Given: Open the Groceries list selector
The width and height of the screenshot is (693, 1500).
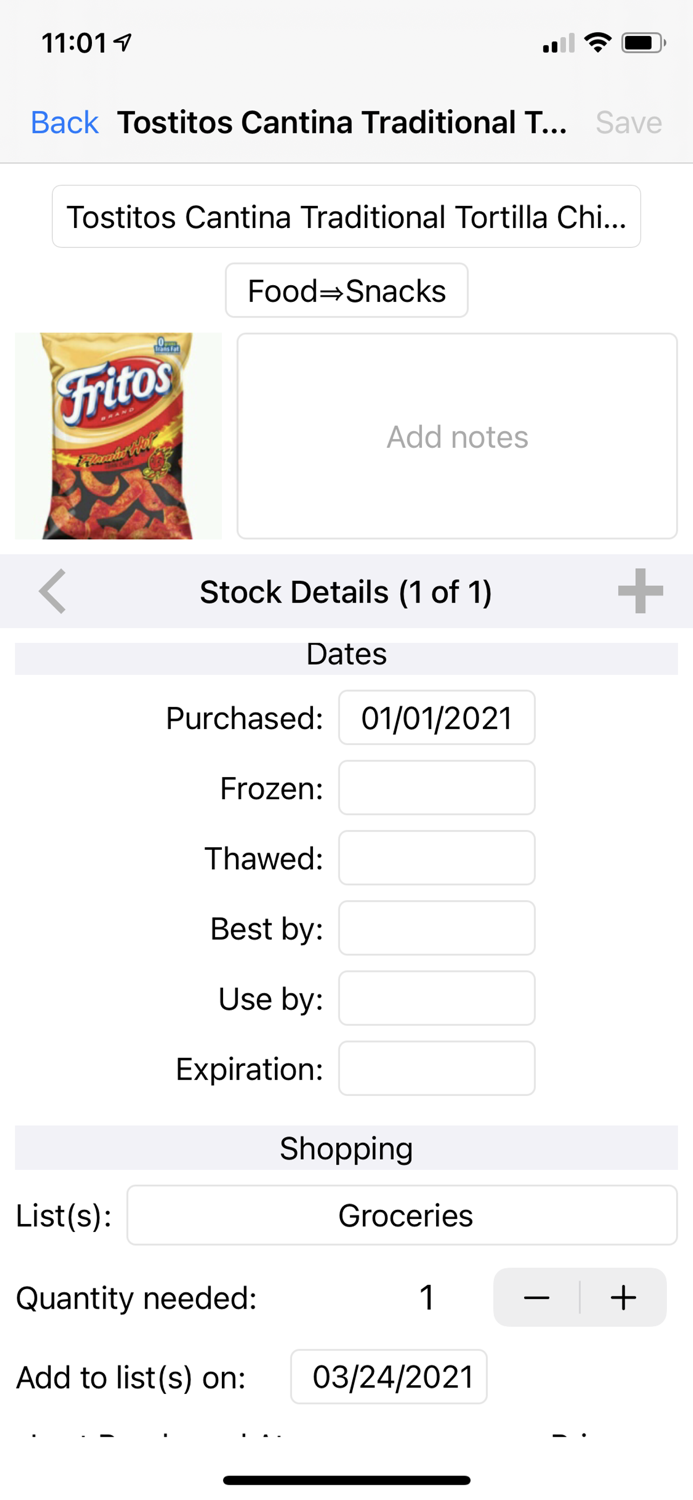Looking at the screenshot, I should [402, 1215].
